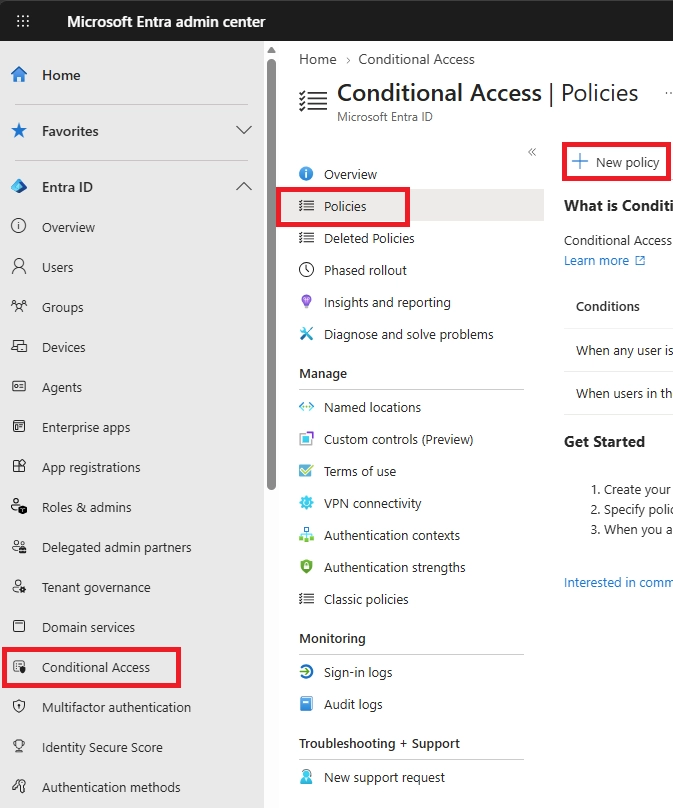
Task: Click the Diagnose and solve problems wrench icon
Action: click(x=306, y=334)
